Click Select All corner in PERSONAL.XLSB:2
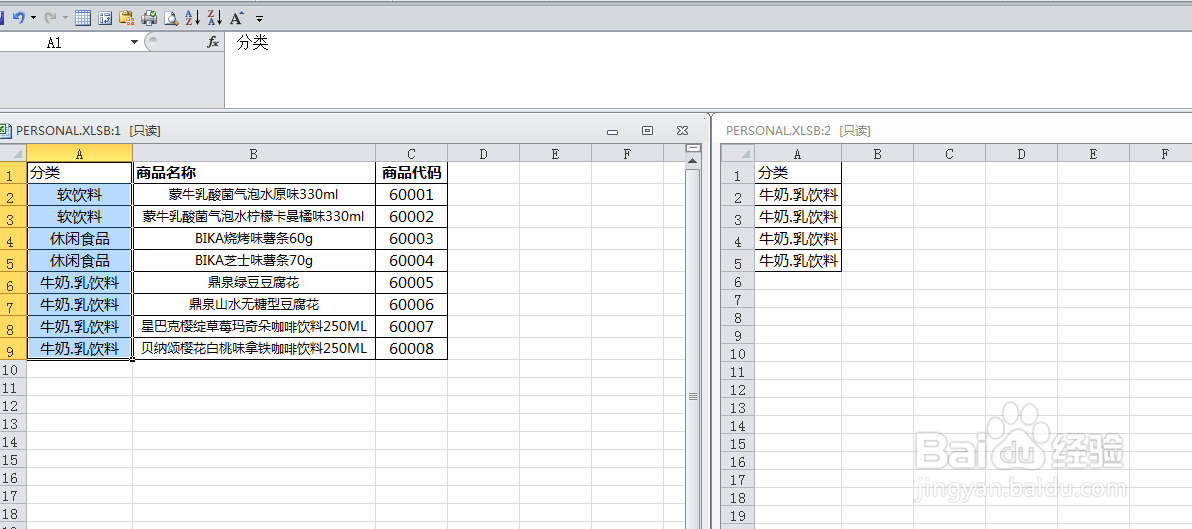This screenshot has width=1192, height=529. tap(737, 154)
